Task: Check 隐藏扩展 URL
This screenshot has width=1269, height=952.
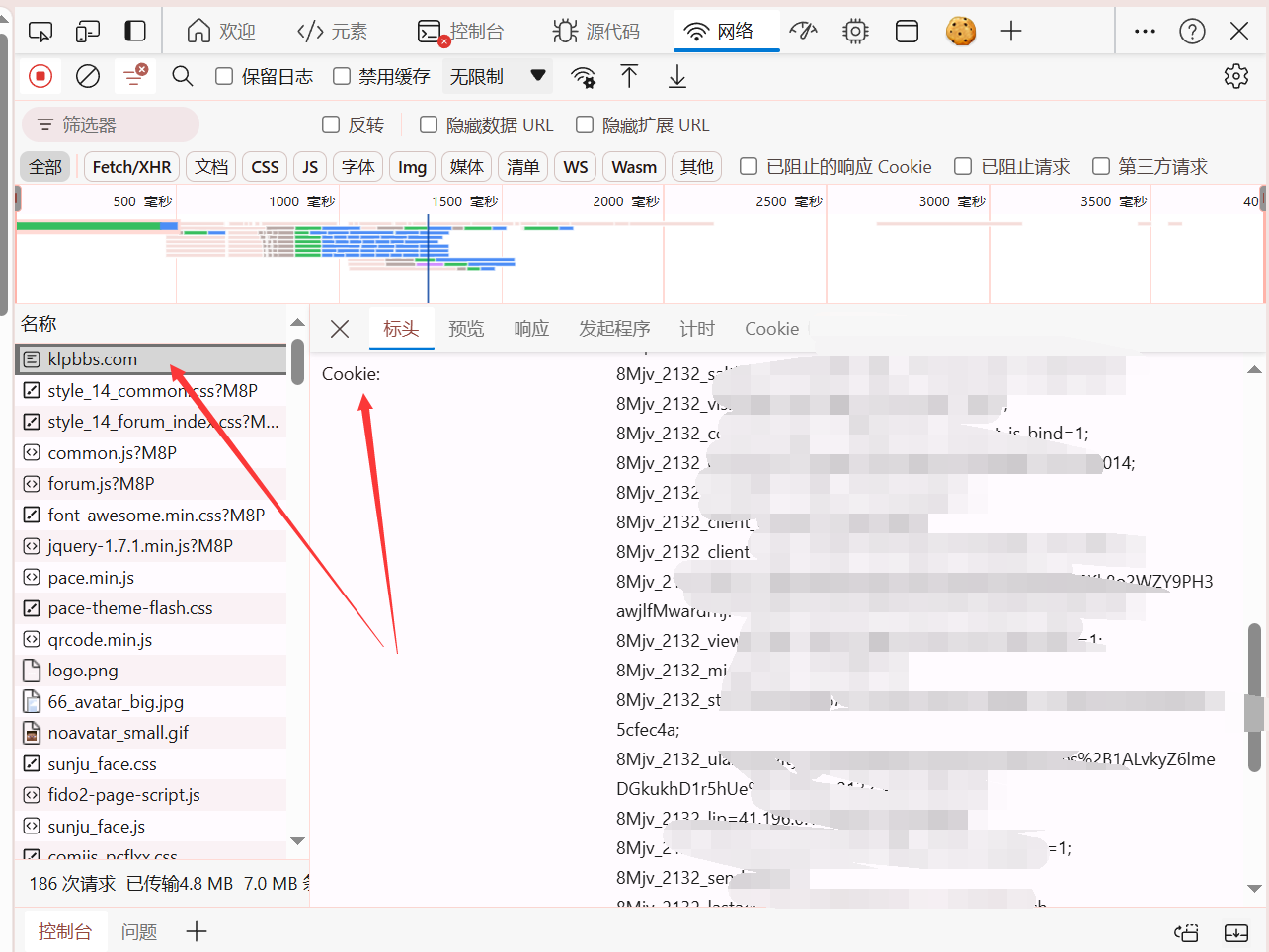Action: pos(585,124)
